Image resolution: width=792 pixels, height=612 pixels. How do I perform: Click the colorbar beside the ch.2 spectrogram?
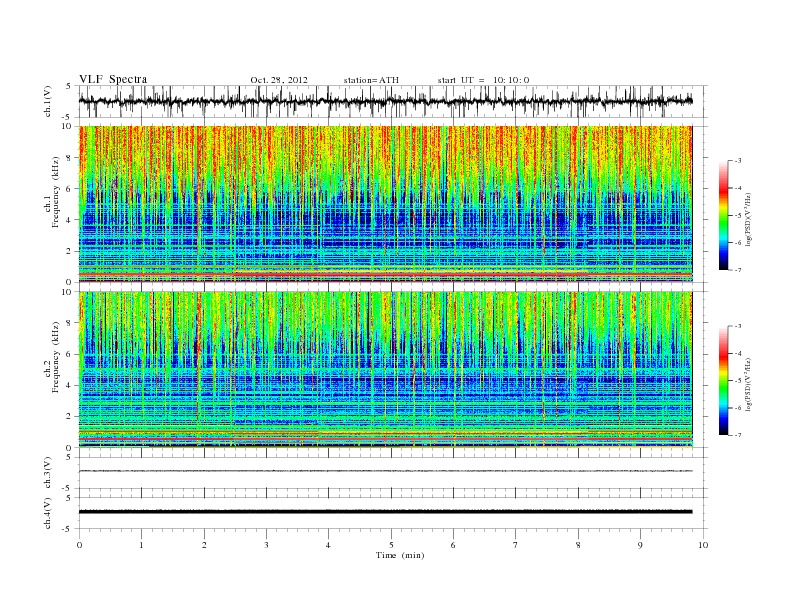point(723,380)
